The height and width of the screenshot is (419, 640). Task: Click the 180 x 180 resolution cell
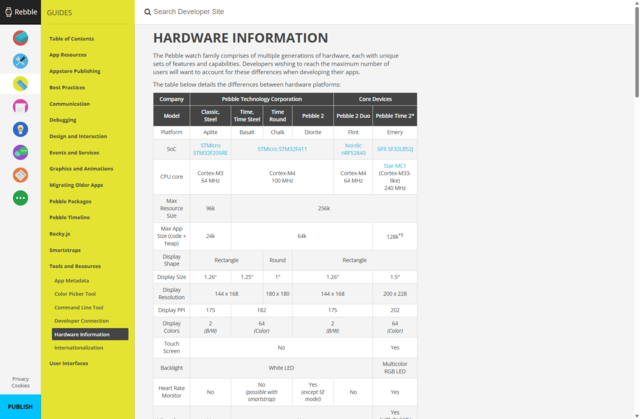[x=278, y=294]
